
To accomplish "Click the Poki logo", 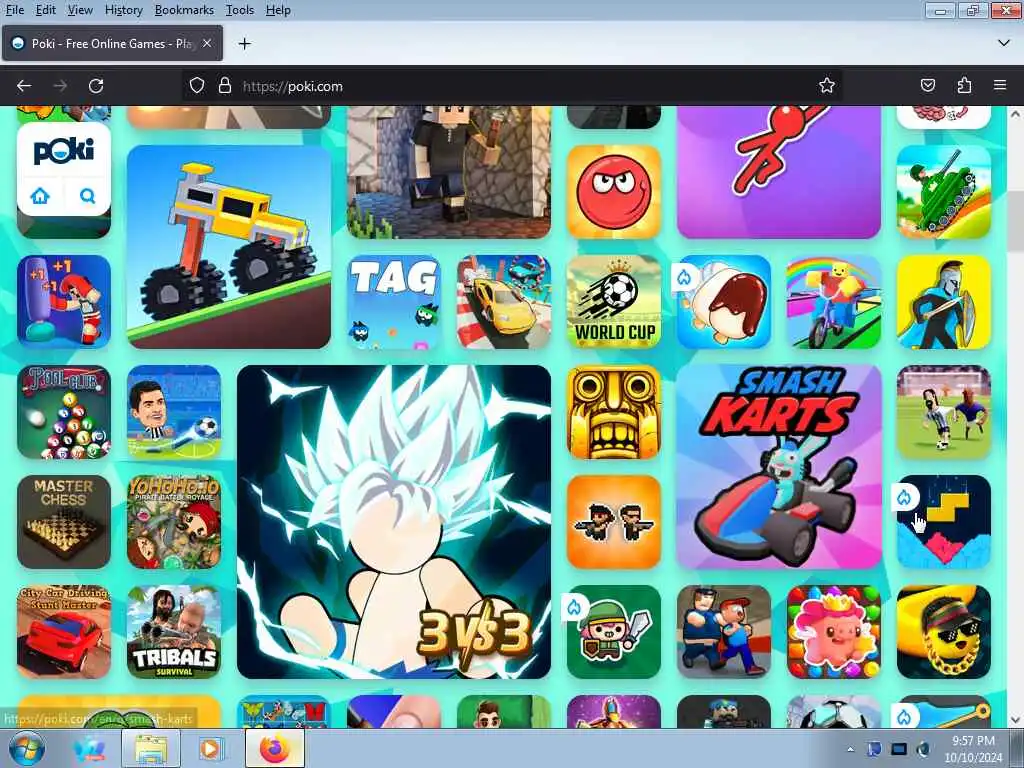I will click(64, 150).
